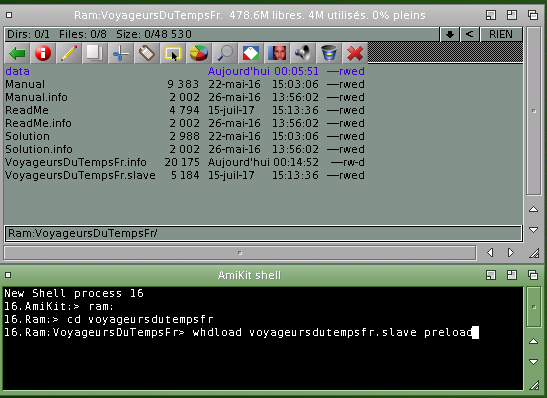The height and width of the screenshot is (398, 547).
Task: Click the magnifying glass search icon
Action: click(x=225, y=53)
